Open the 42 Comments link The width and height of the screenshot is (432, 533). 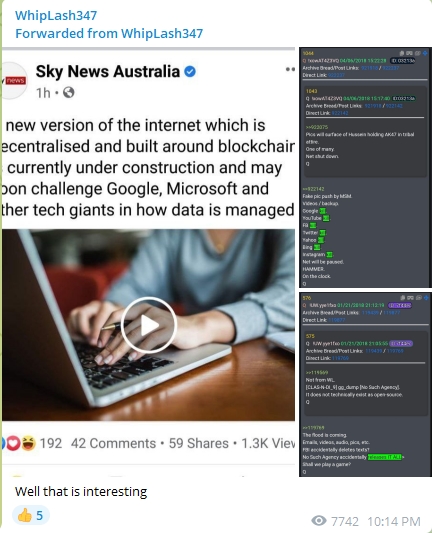[113, 443]
